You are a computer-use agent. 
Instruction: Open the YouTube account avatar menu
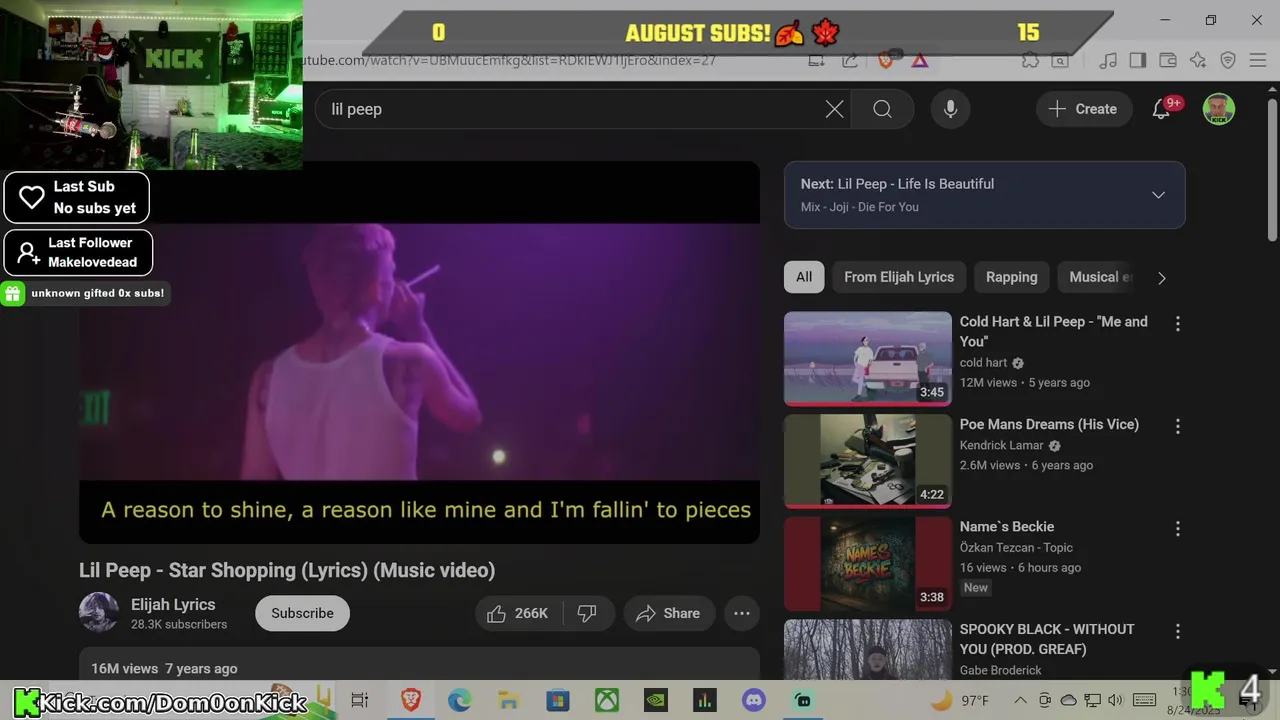coord(1218,109)
